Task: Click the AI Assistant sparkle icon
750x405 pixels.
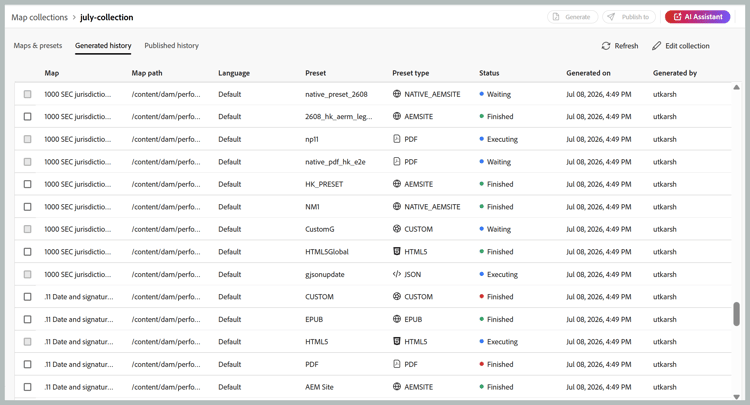Action: (x=677, y=17)
